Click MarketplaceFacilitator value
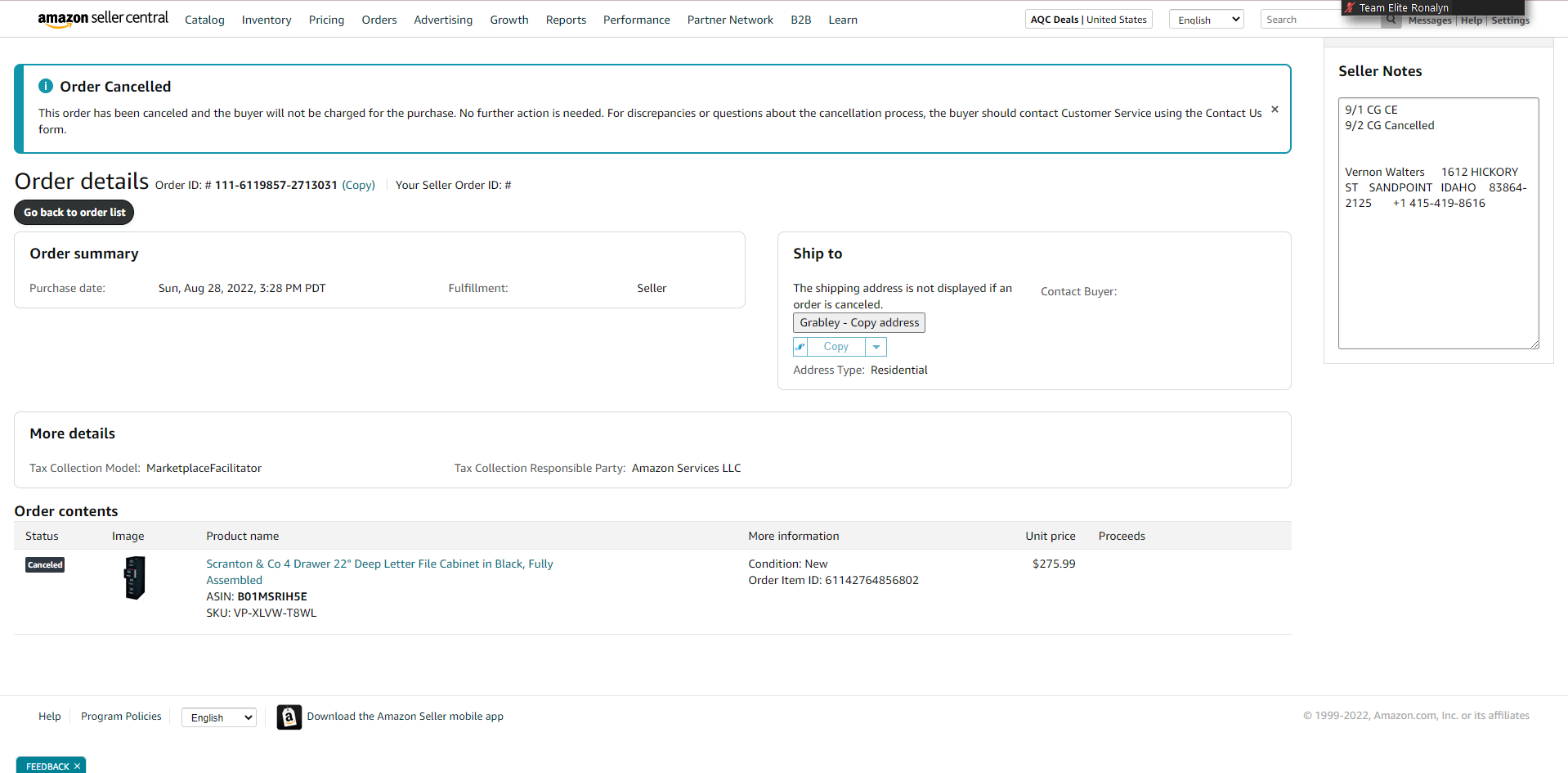1568x773 pixels. [204, 468]
